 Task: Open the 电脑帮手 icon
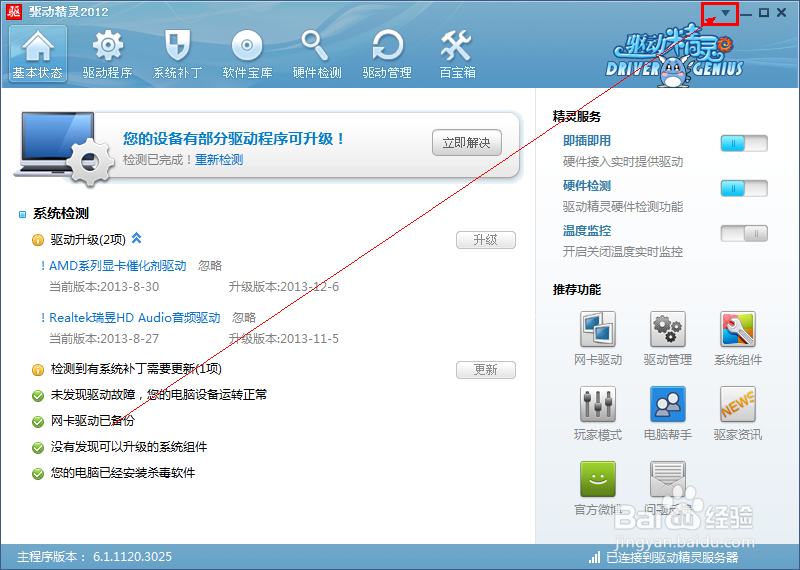(668, 404)
